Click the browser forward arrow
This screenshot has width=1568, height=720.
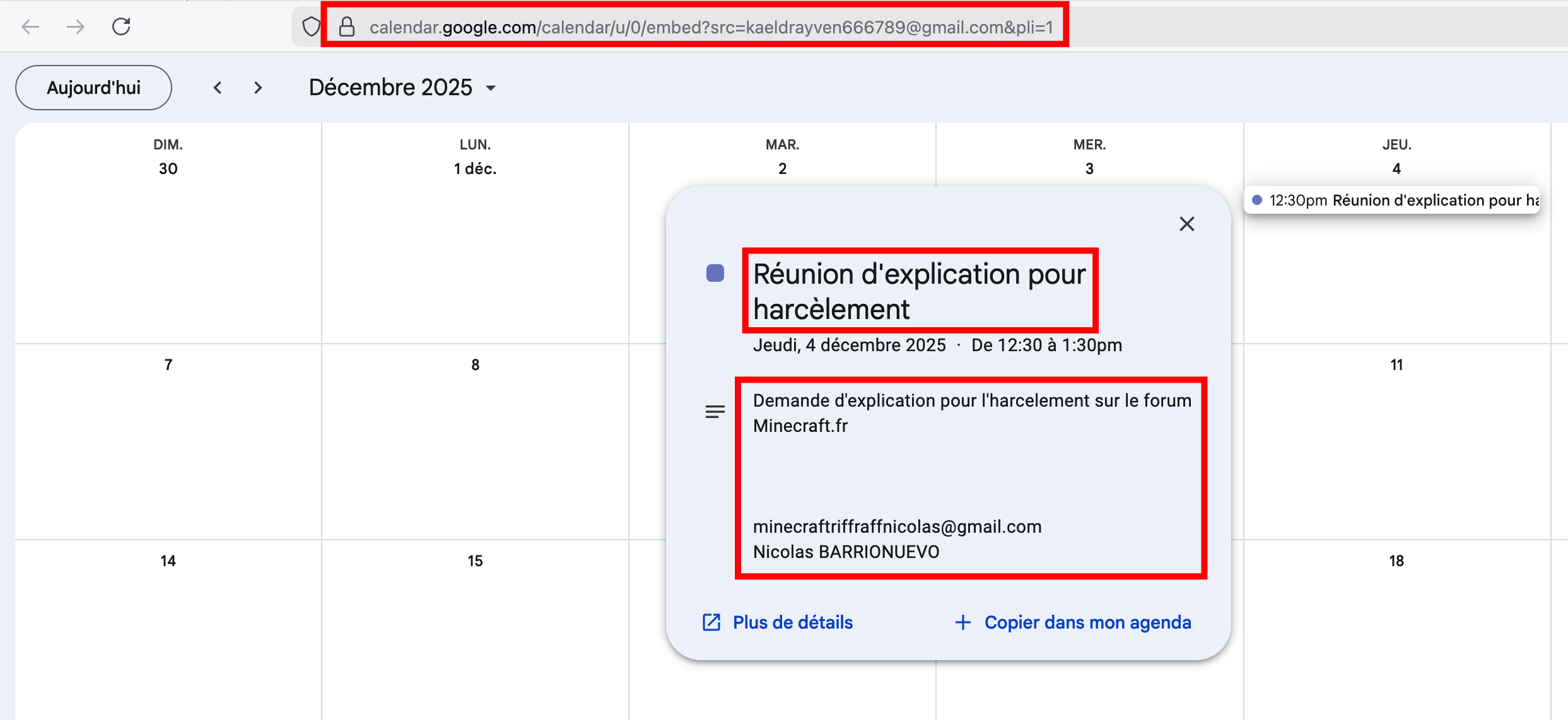pos(75,26)
